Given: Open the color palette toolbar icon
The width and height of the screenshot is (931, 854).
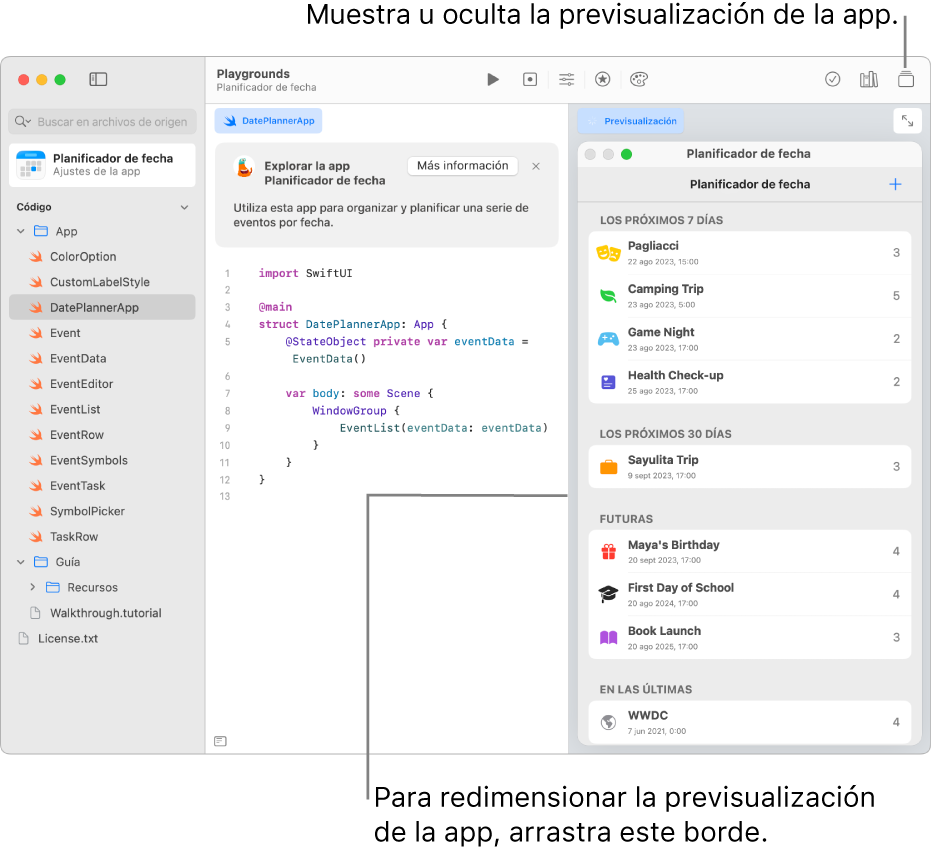Looking at the screenshot, I should click(x=639, y=79).
